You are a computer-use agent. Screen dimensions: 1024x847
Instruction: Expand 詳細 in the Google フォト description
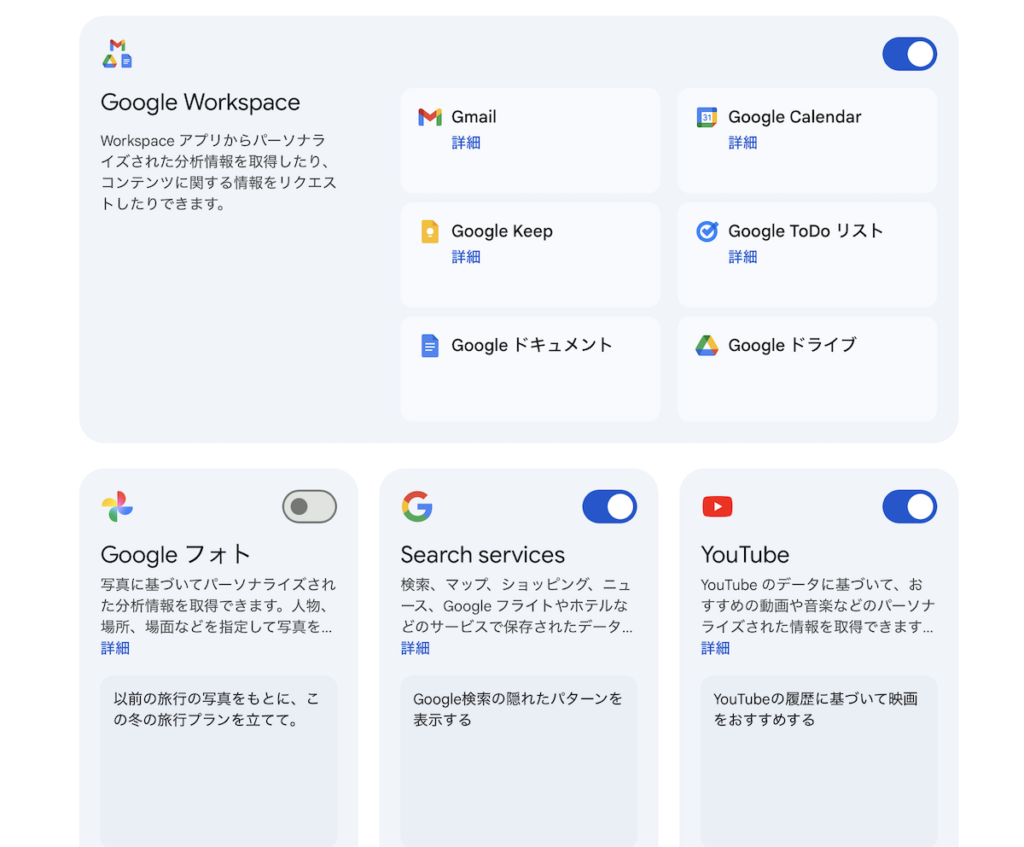[x=115, y=648]
